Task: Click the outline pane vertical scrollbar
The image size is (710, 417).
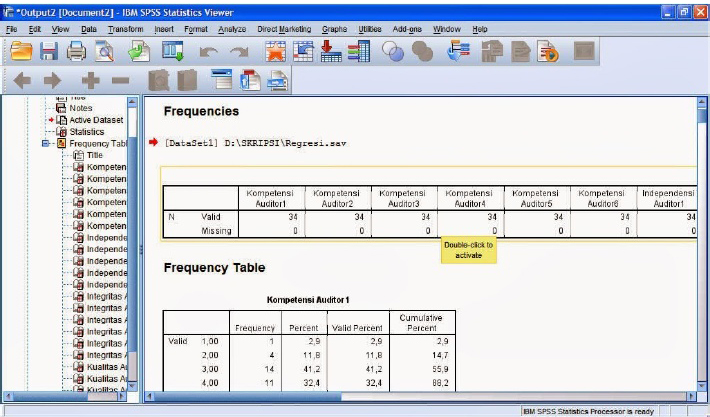Action: coord(132,250)
